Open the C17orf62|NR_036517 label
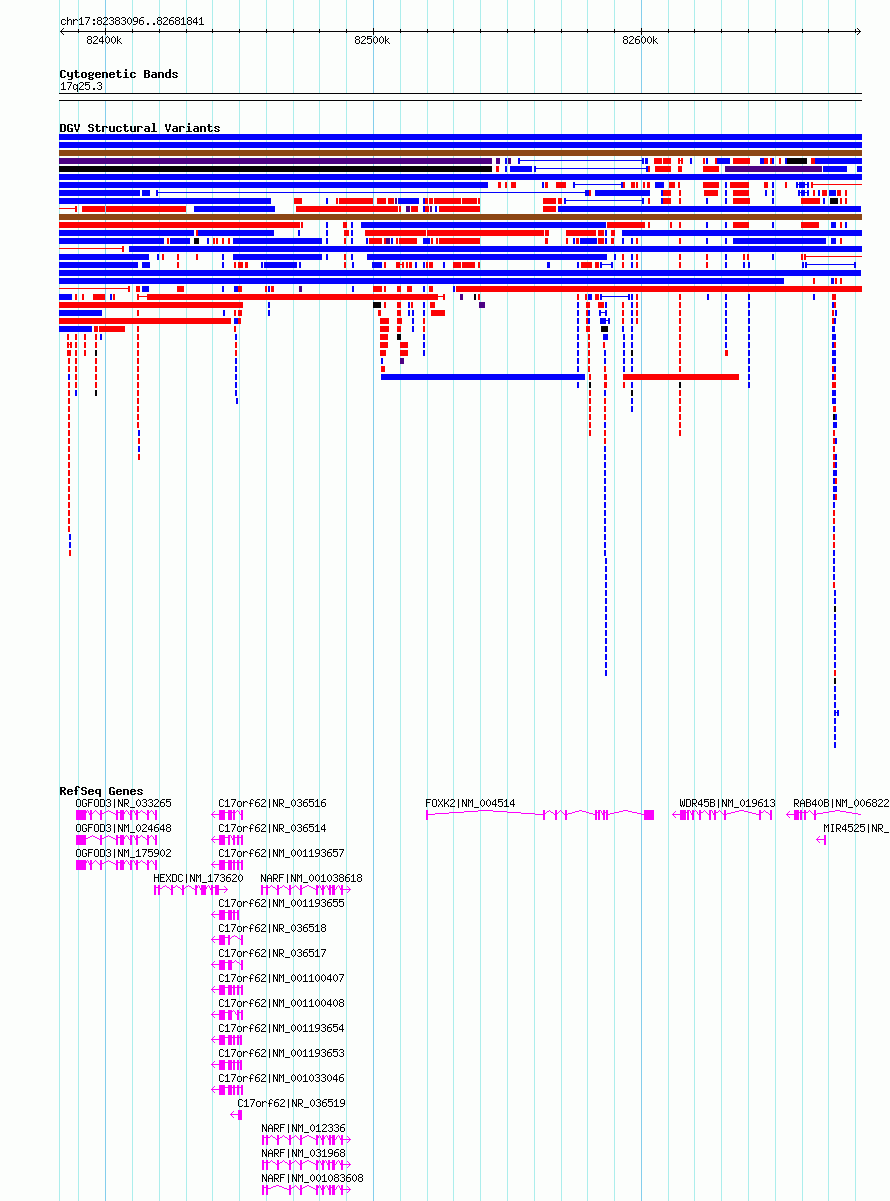Screen dimensions: 890x1201 [x=272, y=953]
